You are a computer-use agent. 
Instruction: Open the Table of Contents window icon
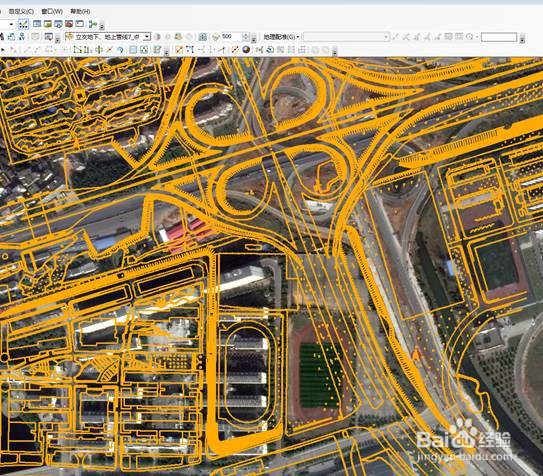(37, 24)
